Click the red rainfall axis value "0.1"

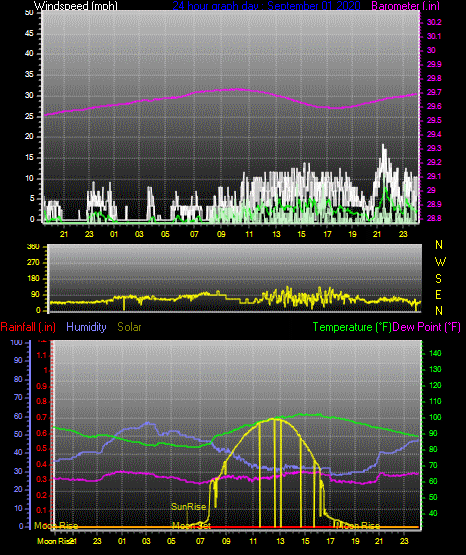tap(42, 510)
